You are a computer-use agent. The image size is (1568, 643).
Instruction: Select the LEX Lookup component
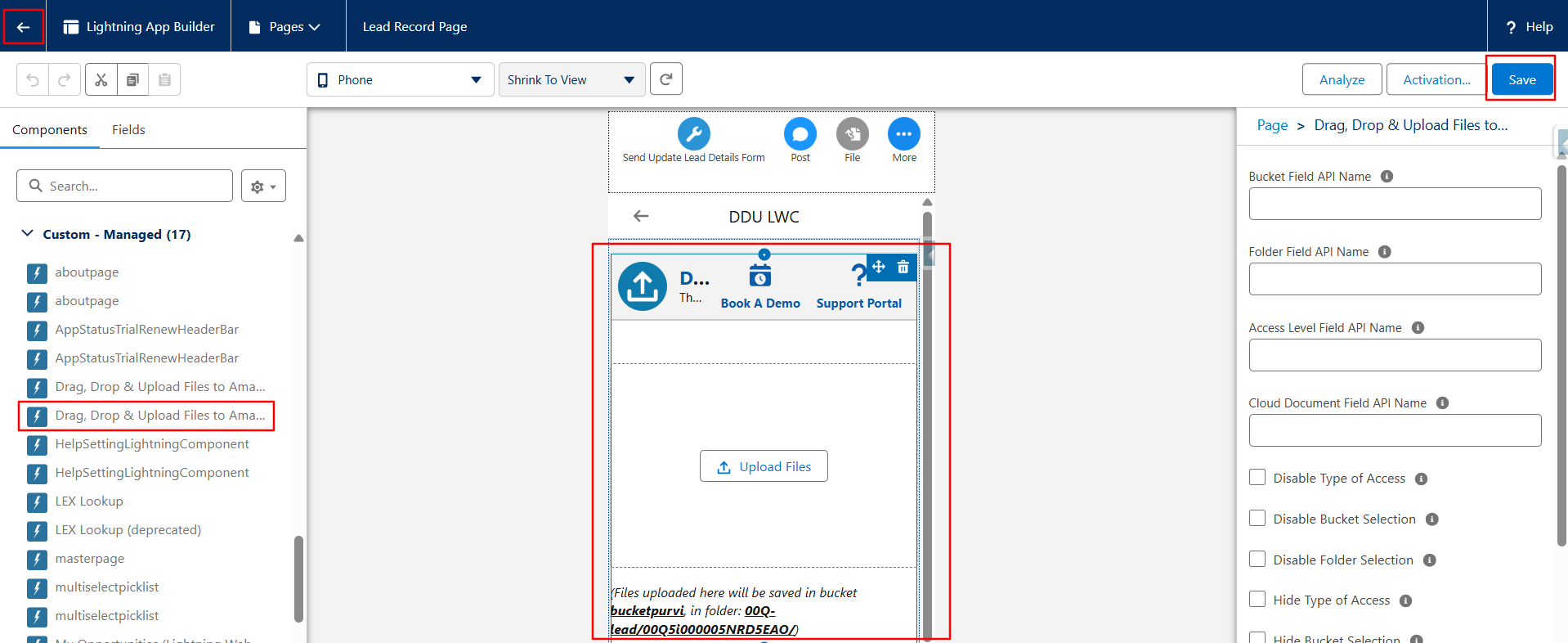89,501
